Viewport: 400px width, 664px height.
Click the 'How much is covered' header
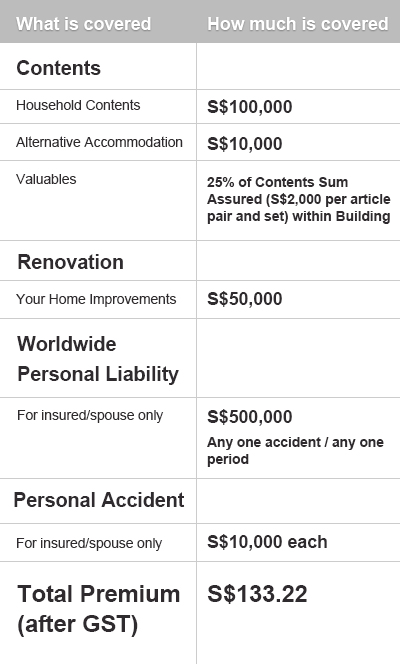click(x=298, y=24)
